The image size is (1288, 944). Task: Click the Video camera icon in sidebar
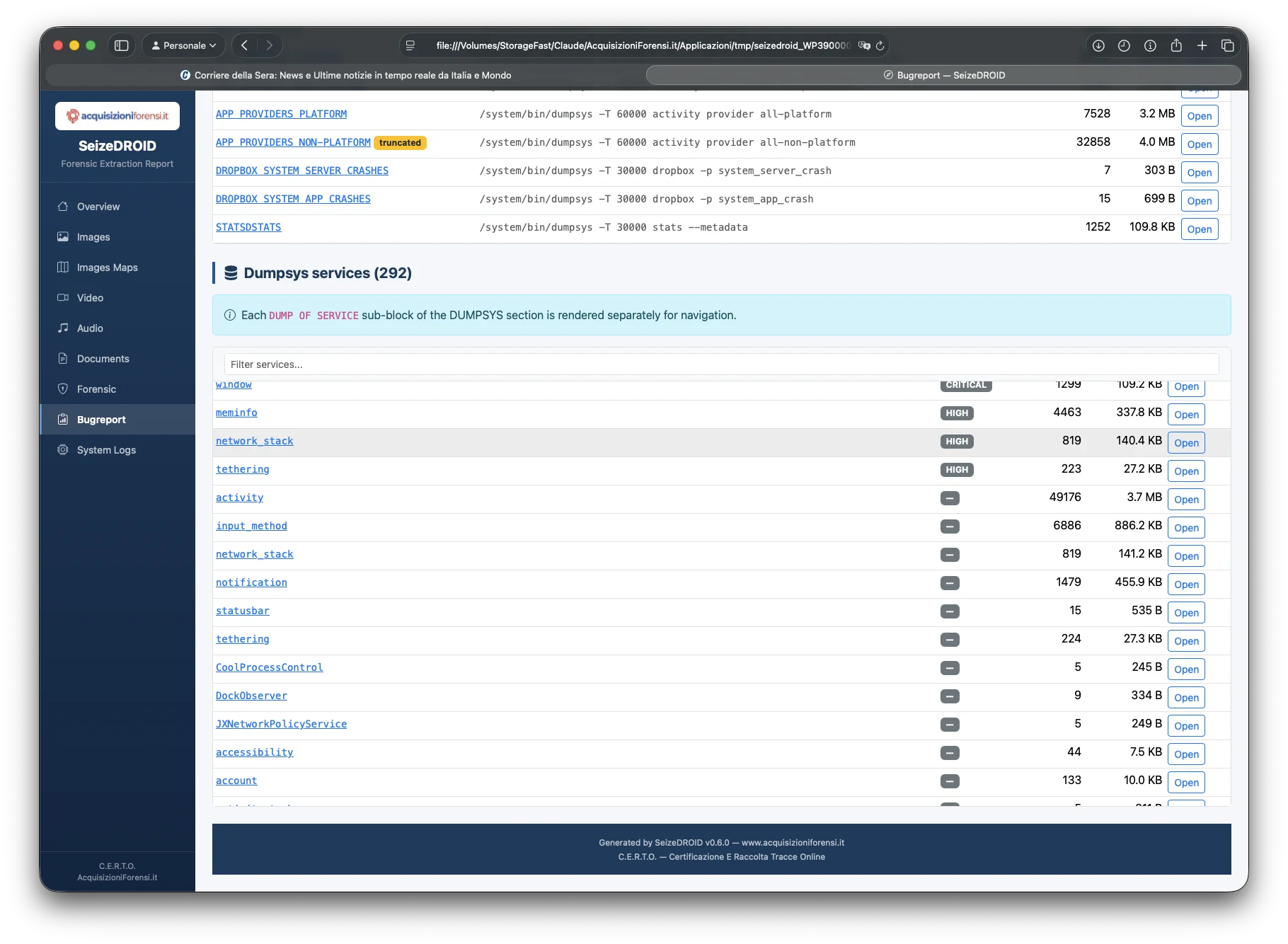tap(63, 298)
